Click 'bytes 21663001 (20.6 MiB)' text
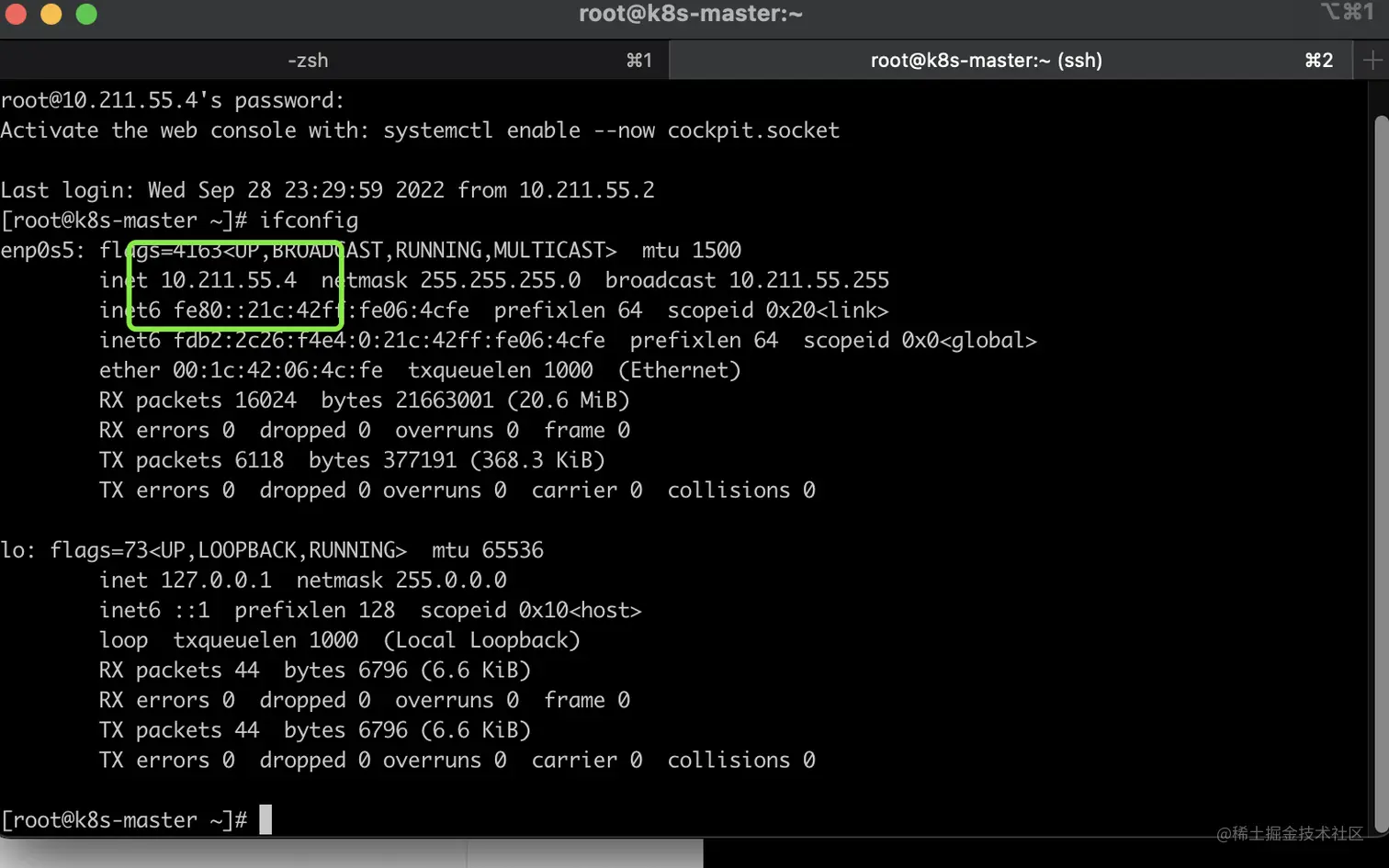1389x868 pixels. coord(475,400)
